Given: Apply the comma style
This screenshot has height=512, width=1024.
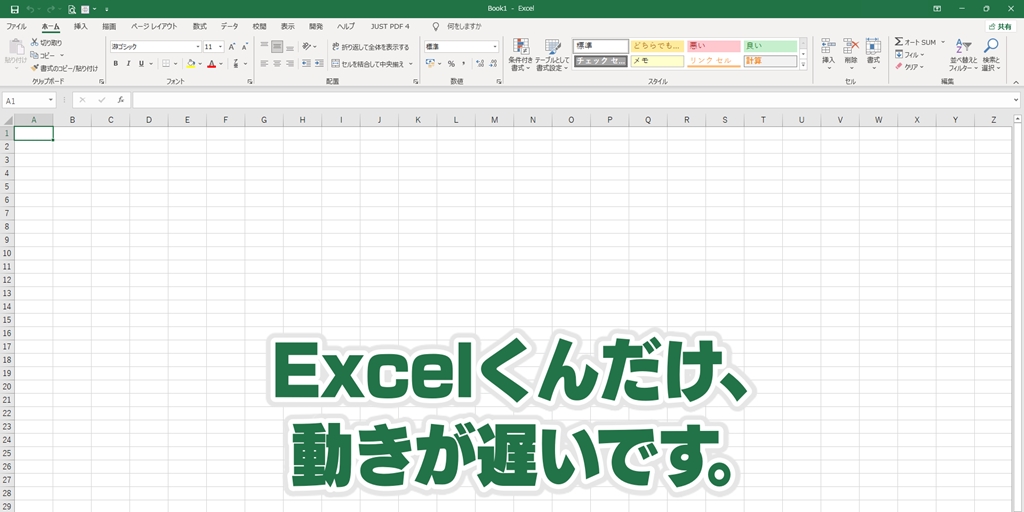Looking at the screenshot, I should (464, 63).
